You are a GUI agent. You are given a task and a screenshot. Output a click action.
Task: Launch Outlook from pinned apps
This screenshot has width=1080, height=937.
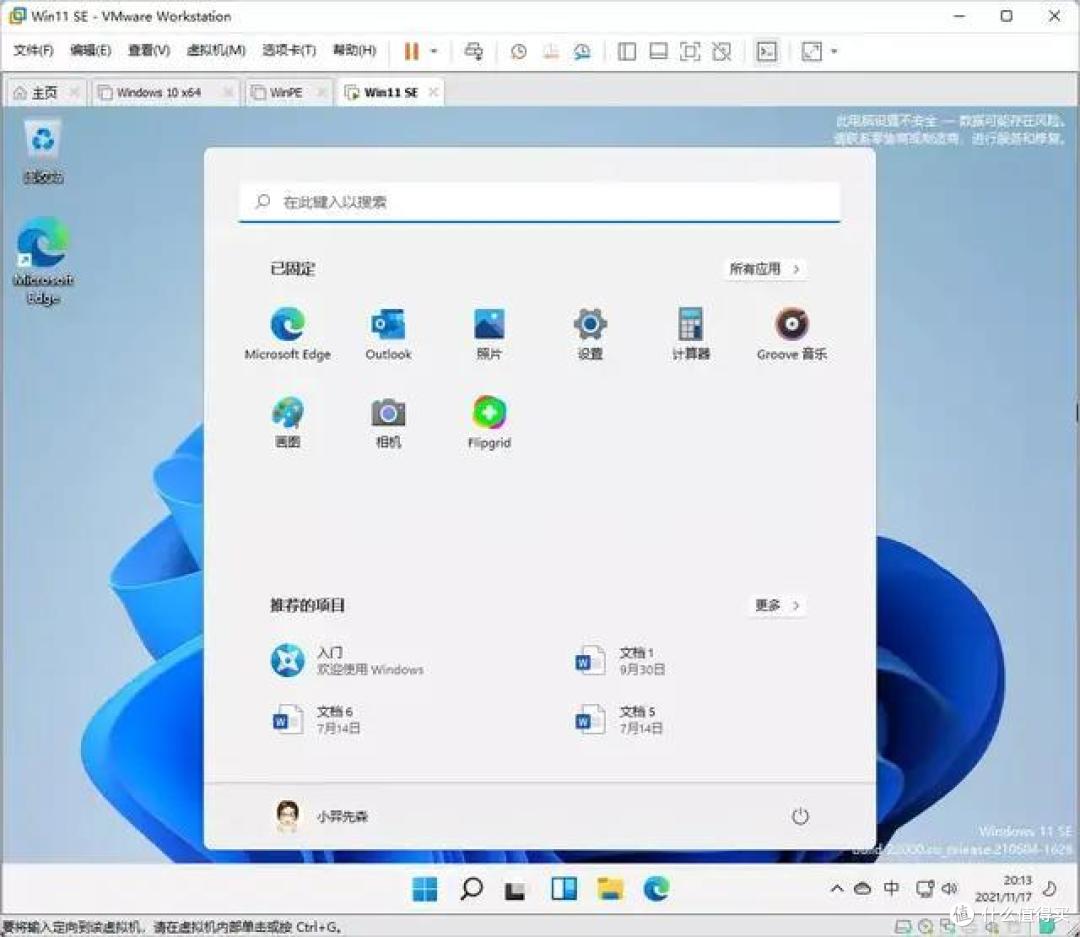tap(388, 333)
